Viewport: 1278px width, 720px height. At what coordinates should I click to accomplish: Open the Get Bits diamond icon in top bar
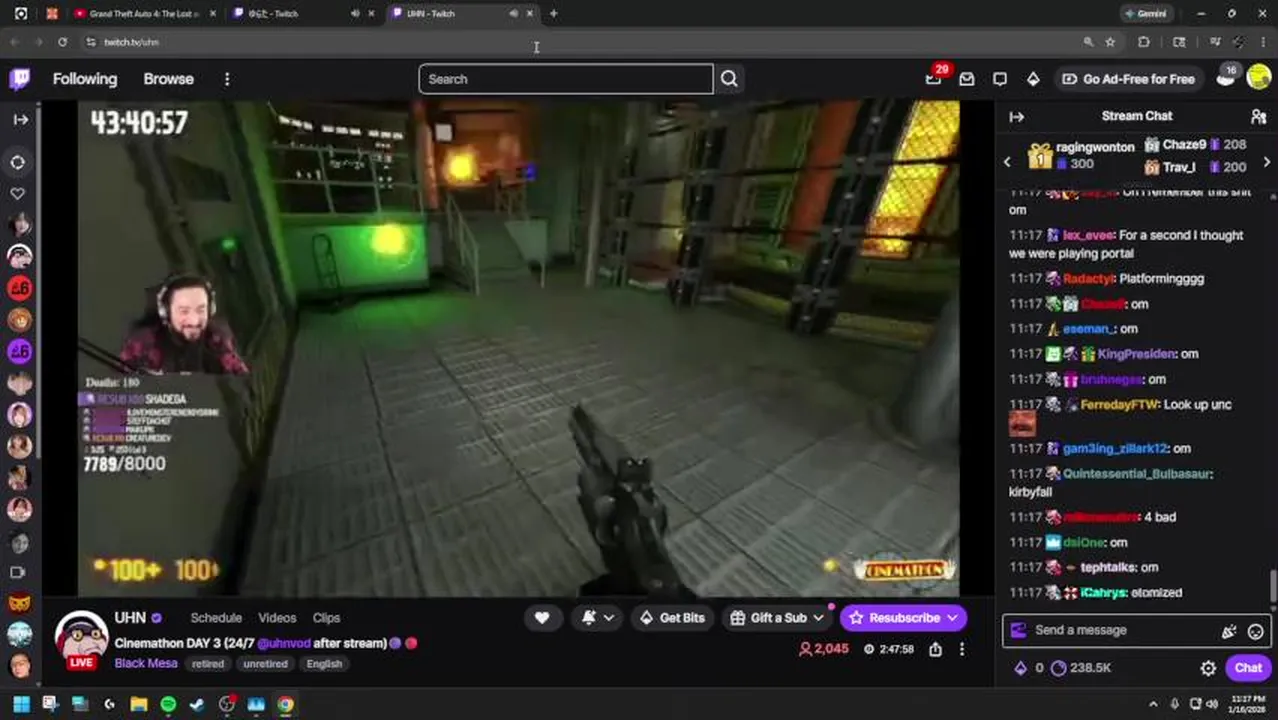(x=1033, y=79)
